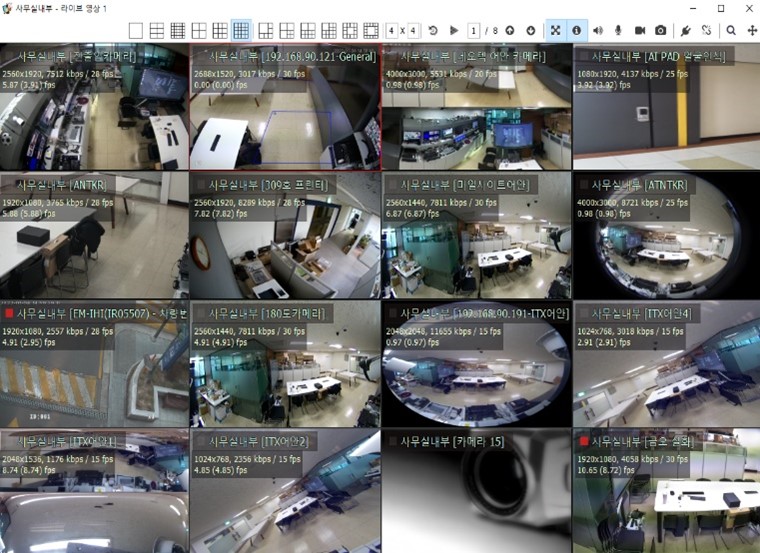Screen dimensions: 760x553
Task: Activate the four-arrow move tool
Action: coord(751,31)
